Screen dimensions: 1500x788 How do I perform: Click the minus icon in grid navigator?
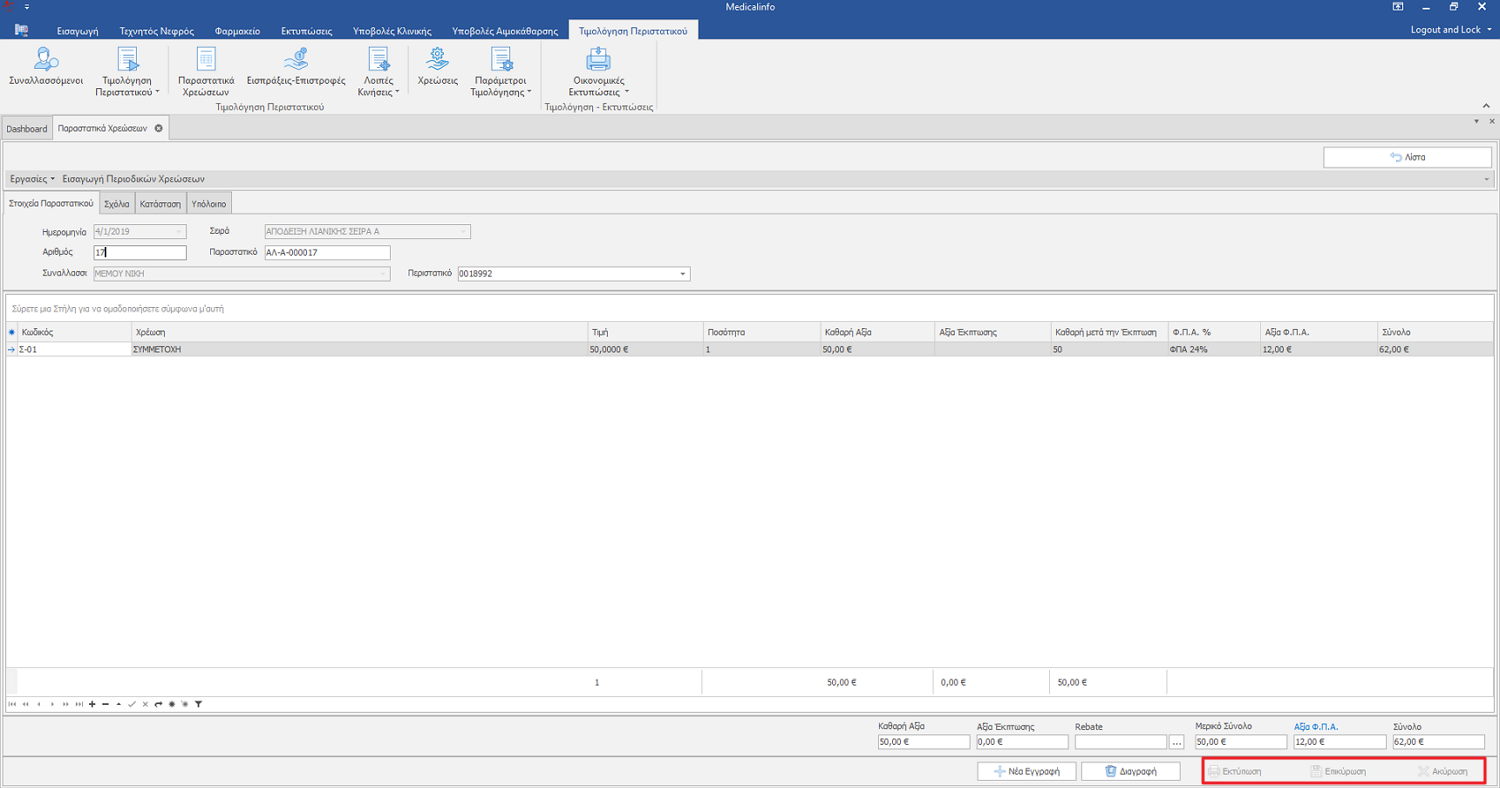click(x=105, y=705)
